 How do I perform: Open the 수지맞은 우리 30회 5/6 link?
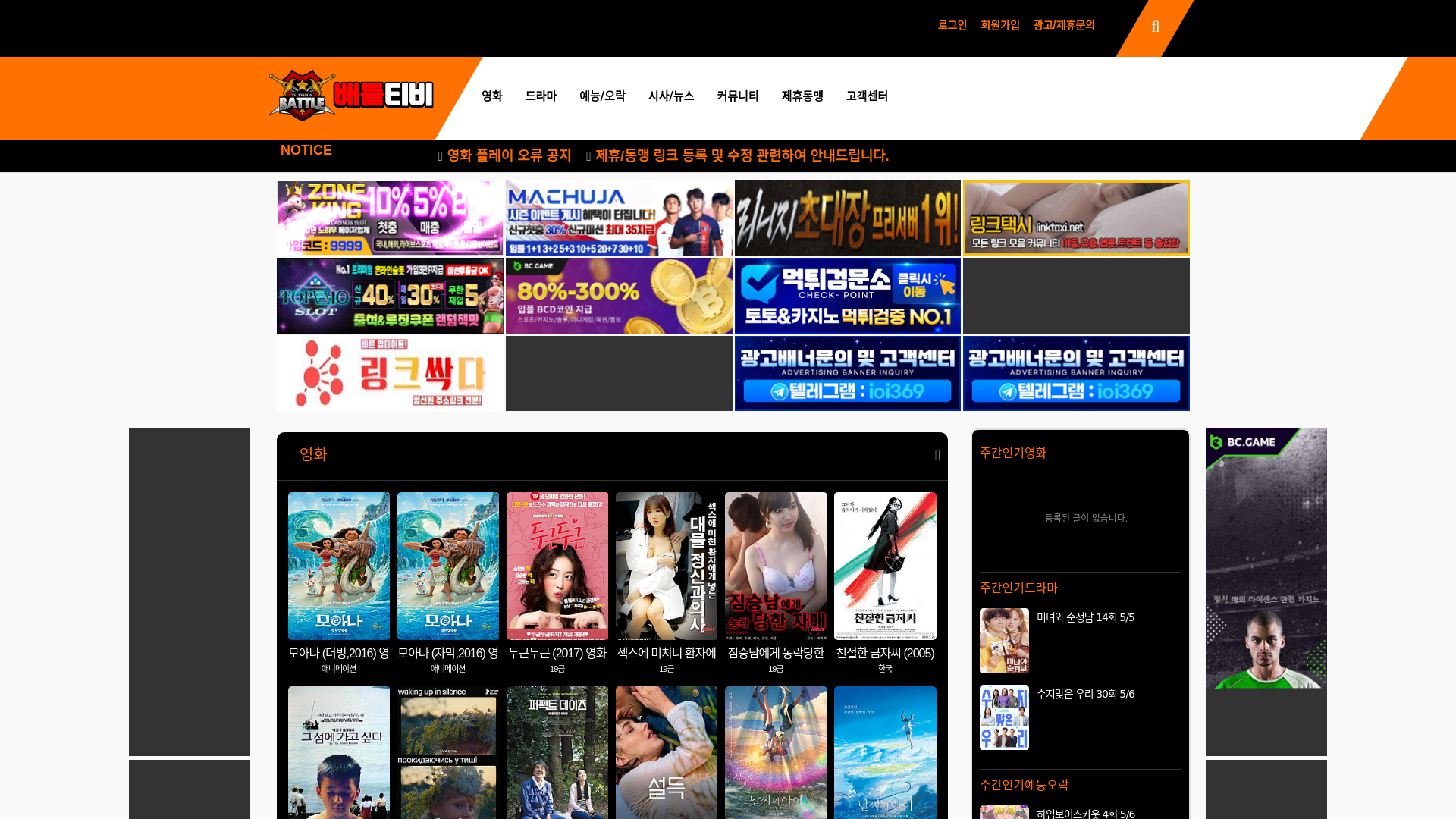pos(1085,694)
